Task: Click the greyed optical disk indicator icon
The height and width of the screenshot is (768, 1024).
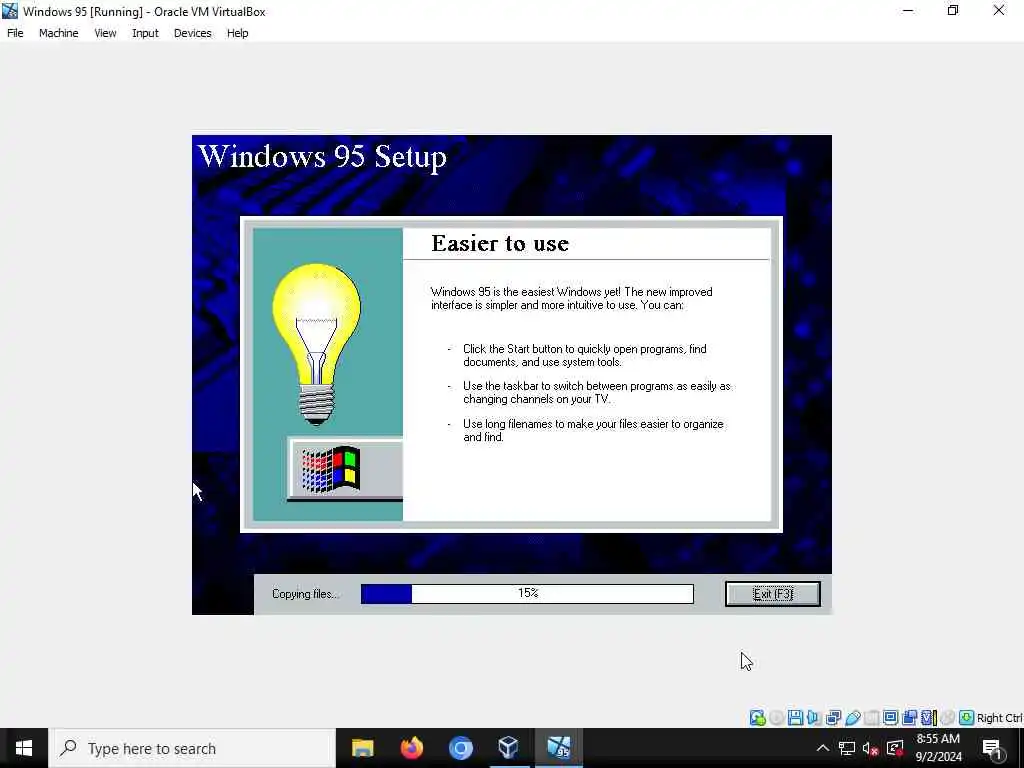Action: pos(776,718)
